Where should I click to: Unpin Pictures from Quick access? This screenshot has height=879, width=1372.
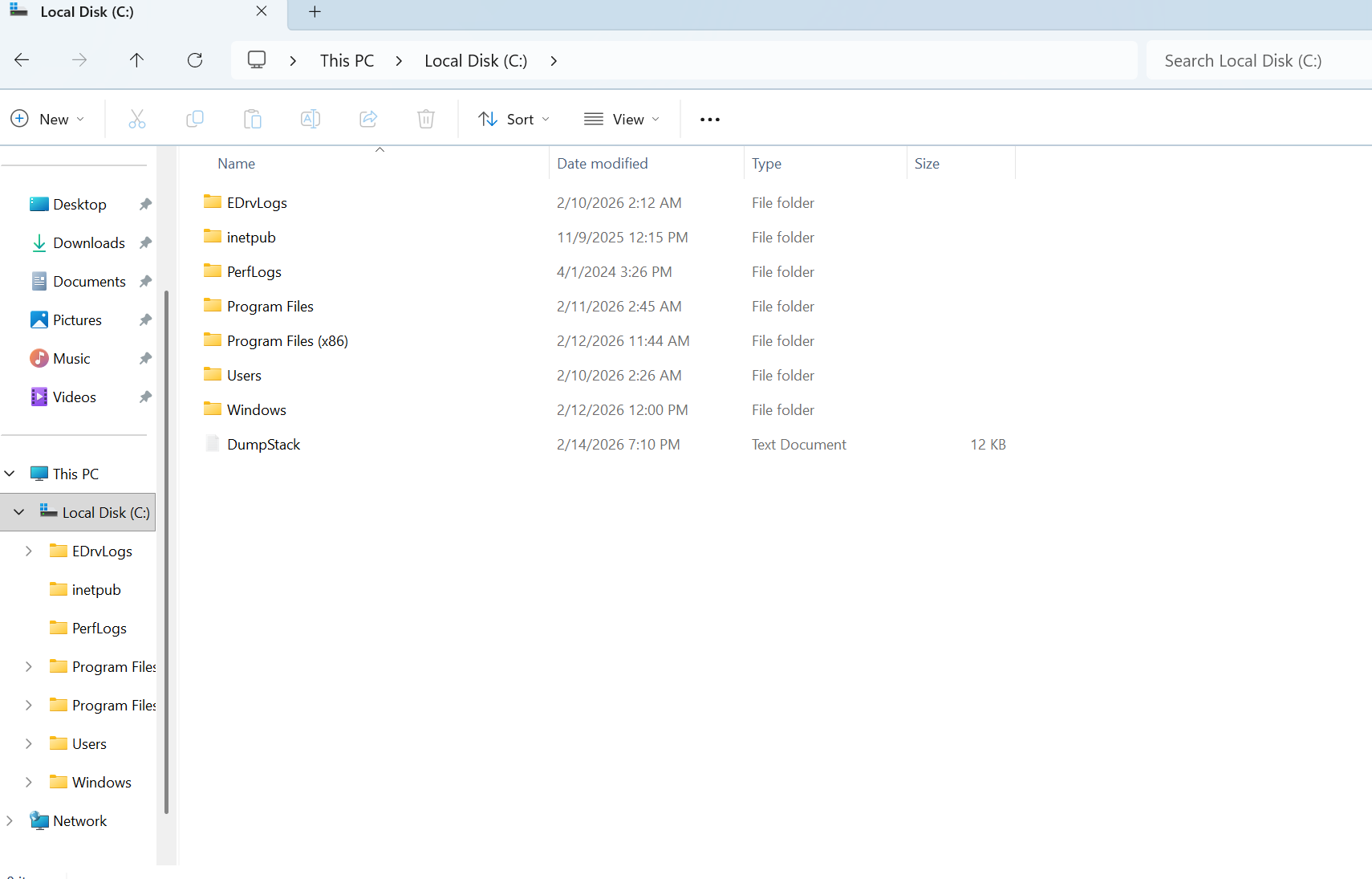tap(145, 319)
